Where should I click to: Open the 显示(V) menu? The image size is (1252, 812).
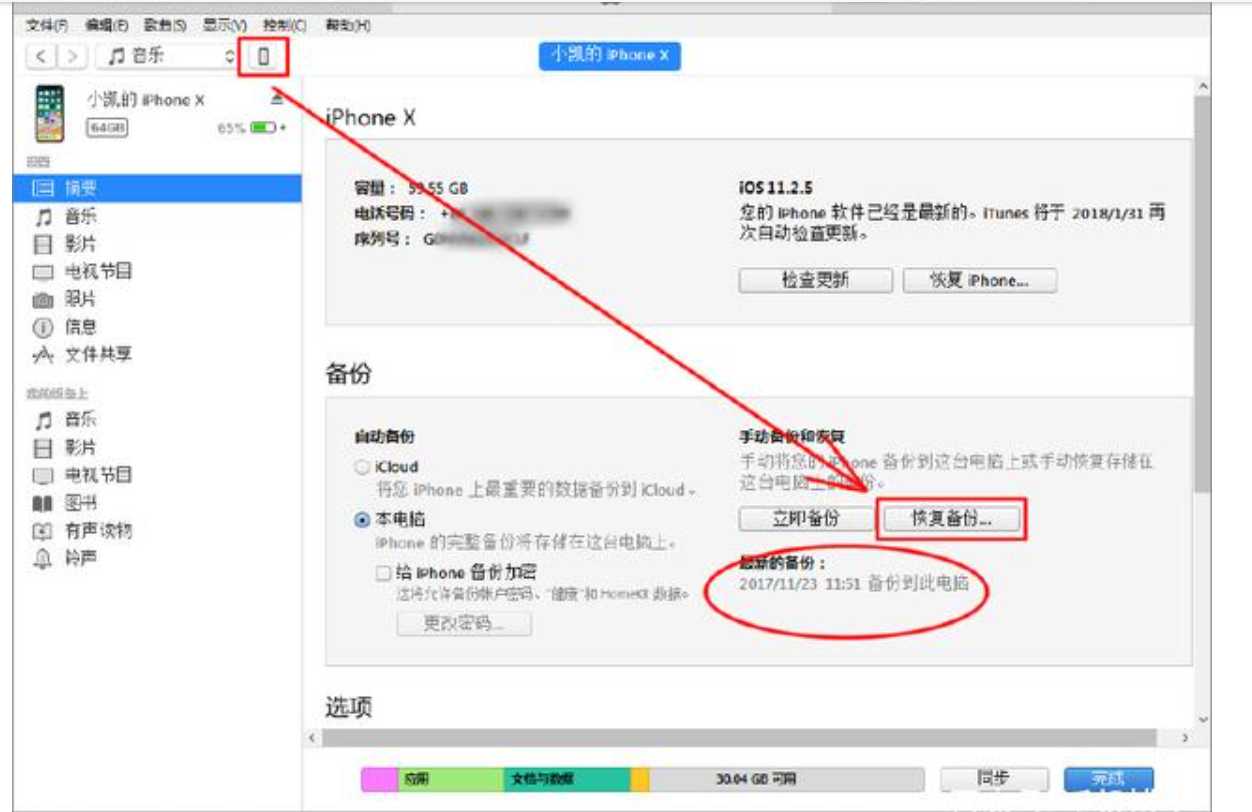(x=224, y=24)
